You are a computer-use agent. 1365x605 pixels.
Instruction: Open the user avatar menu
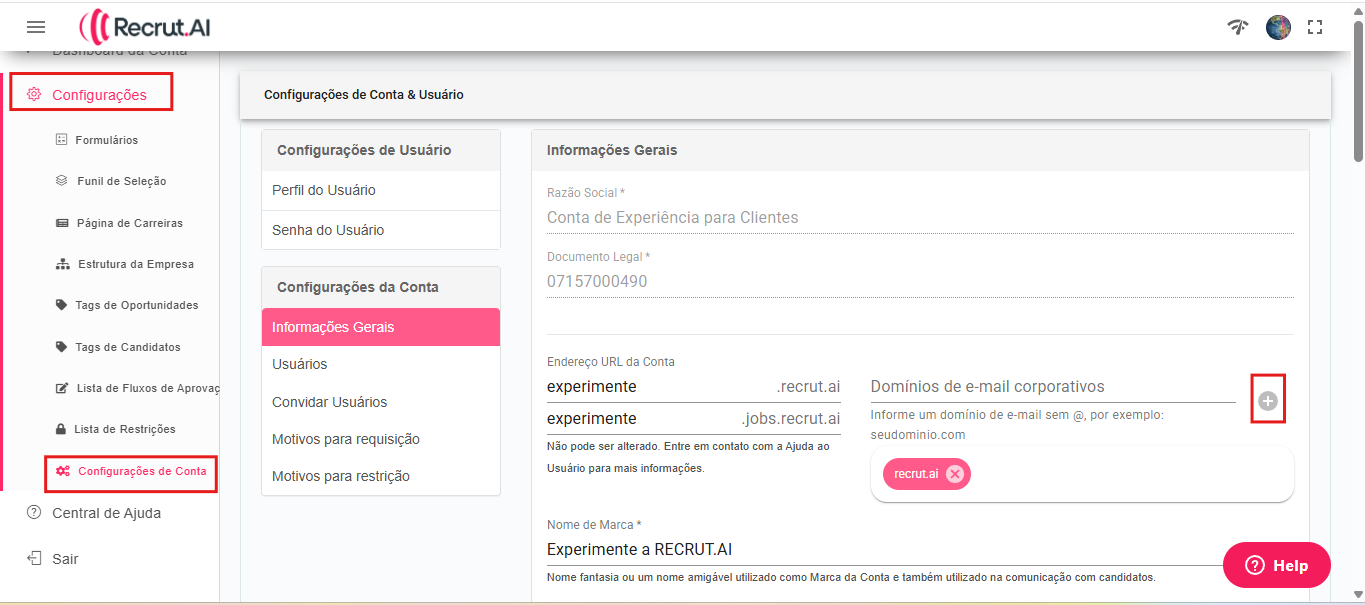pyautogui.click(x=1278, y=27)
